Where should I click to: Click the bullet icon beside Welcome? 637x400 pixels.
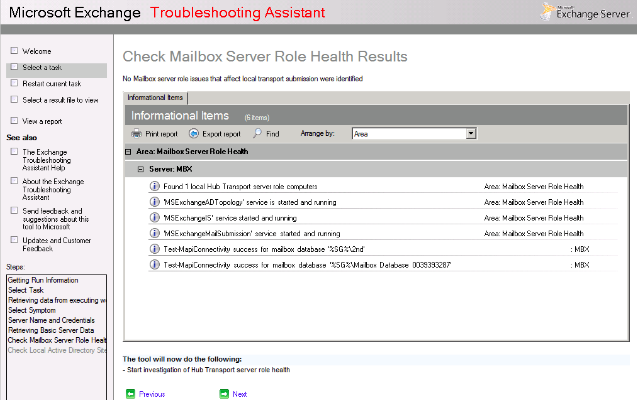tap(14, 51)
